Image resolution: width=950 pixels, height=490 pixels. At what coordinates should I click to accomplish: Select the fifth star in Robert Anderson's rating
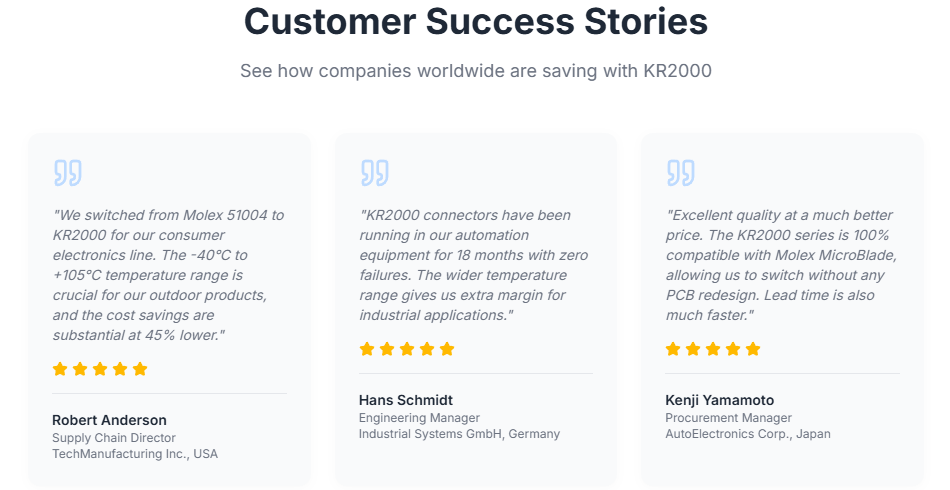140,369
